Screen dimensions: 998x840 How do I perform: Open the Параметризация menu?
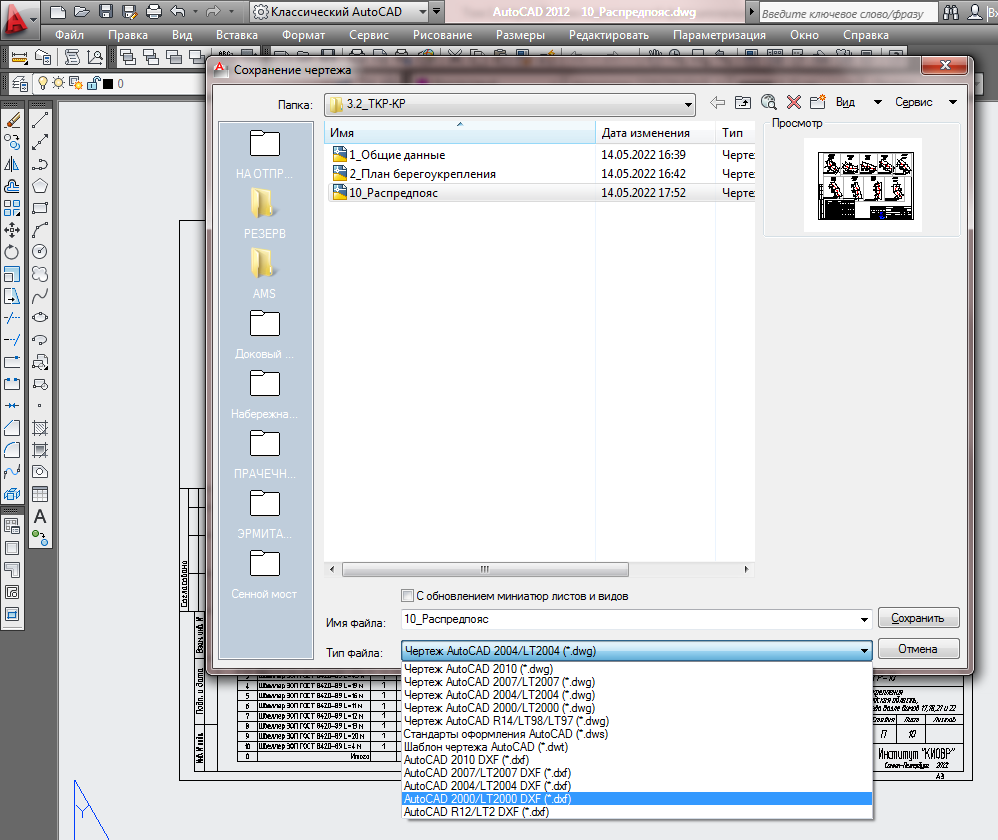[719, 35]
